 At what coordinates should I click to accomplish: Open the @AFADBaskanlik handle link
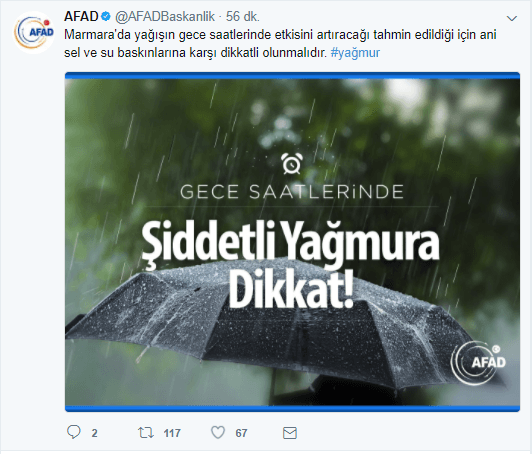(x=165, y=17)
